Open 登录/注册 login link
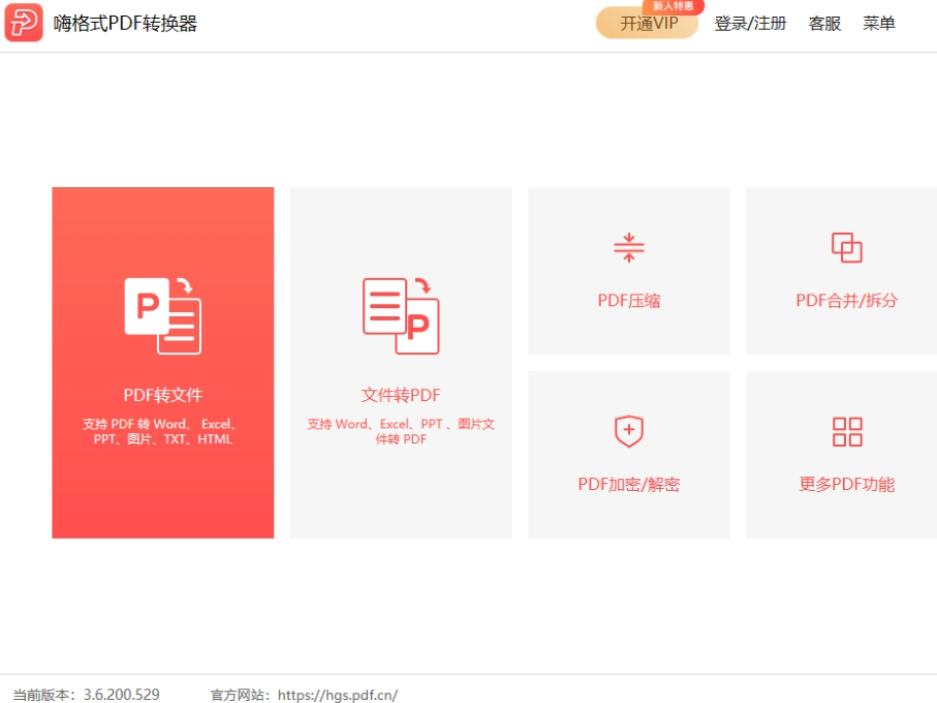The width and height of the screenshot is (937, 703). tap(751, 23)
